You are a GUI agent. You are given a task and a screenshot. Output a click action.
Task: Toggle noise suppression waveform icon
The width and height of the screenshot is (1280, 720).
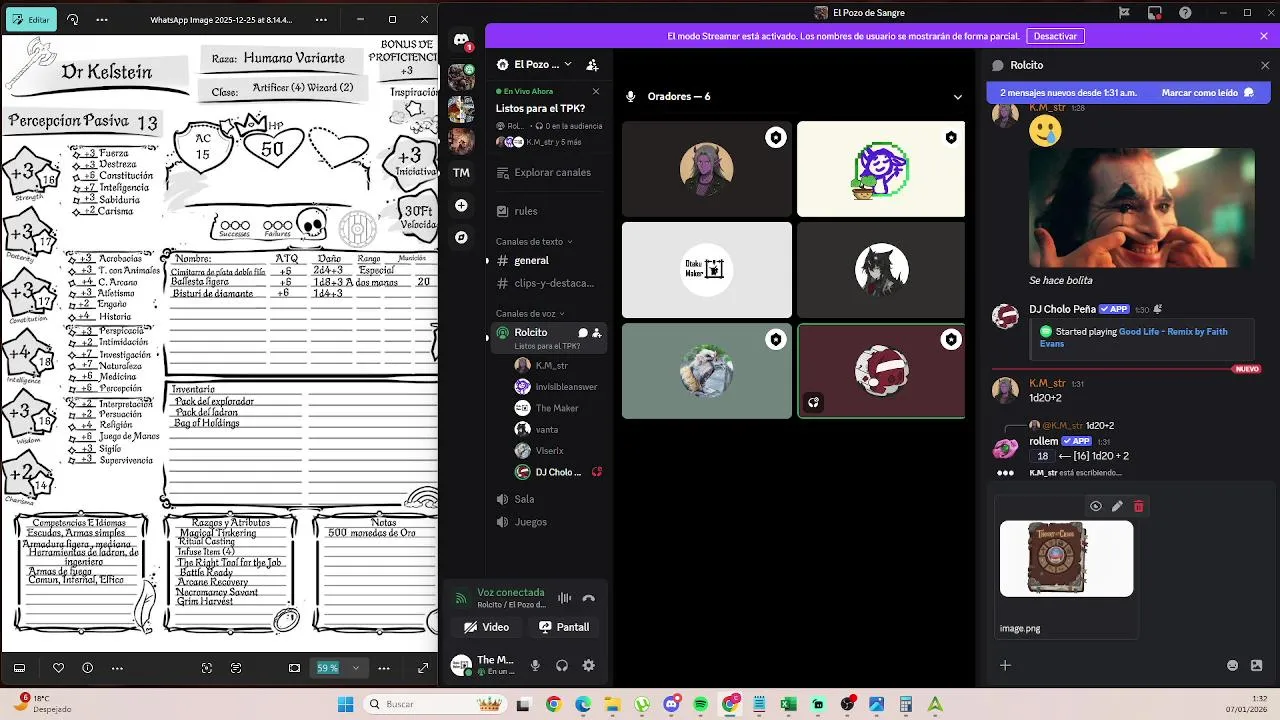tap(565, 598)
